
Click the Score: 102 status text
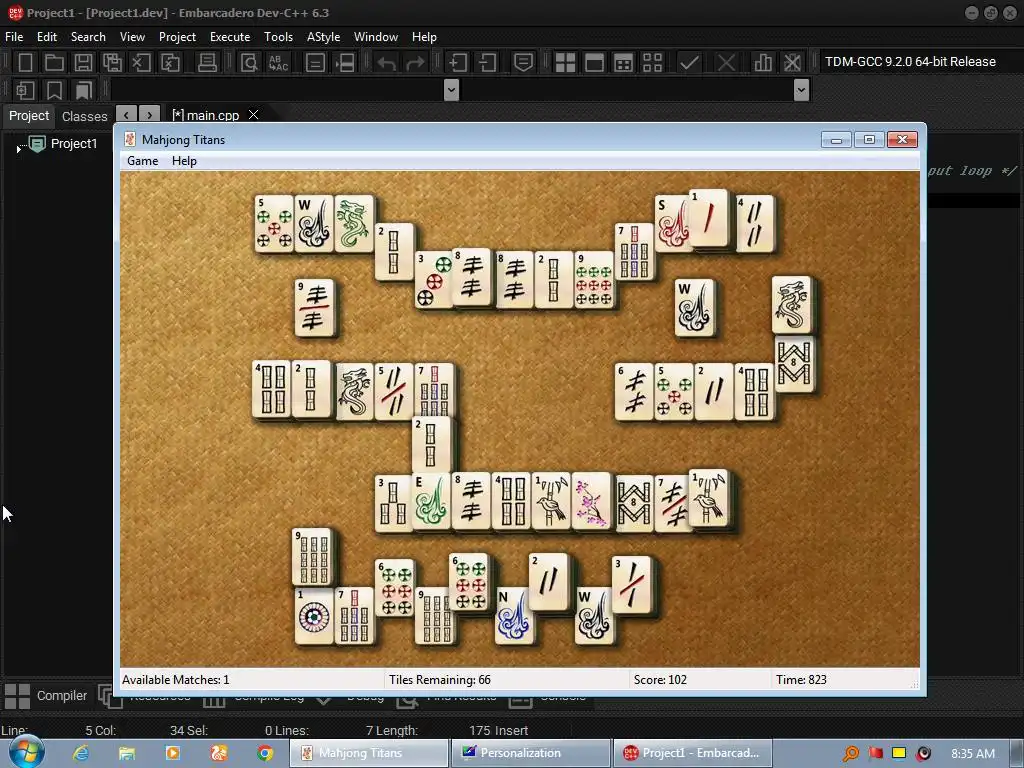[660, 680]
